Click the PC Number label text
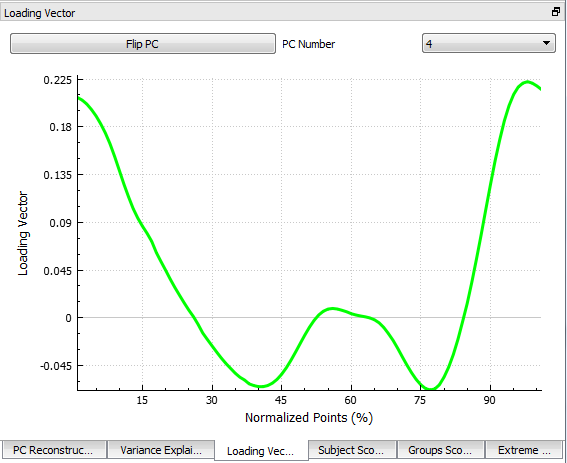Viewport: 567px width, 463px height. (x=308, y=44)
